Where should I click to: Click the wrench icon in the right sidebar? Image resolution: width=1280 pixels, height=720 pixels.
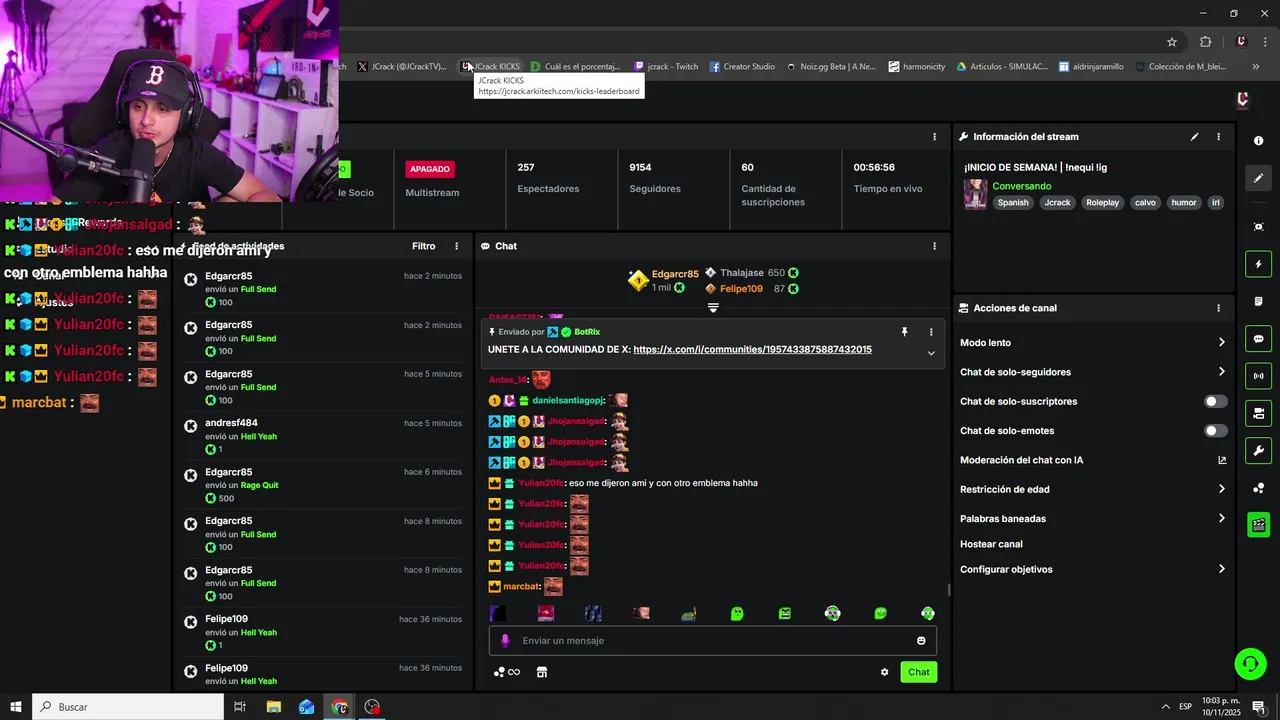[x=1258, y=451]
